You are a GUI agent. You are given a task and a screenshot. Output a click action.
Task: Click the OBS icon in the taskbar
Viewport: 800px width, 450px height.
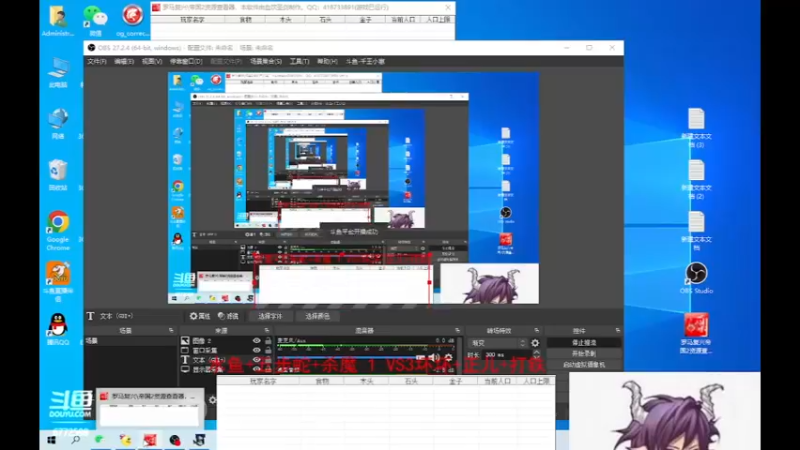pos(174,440)
